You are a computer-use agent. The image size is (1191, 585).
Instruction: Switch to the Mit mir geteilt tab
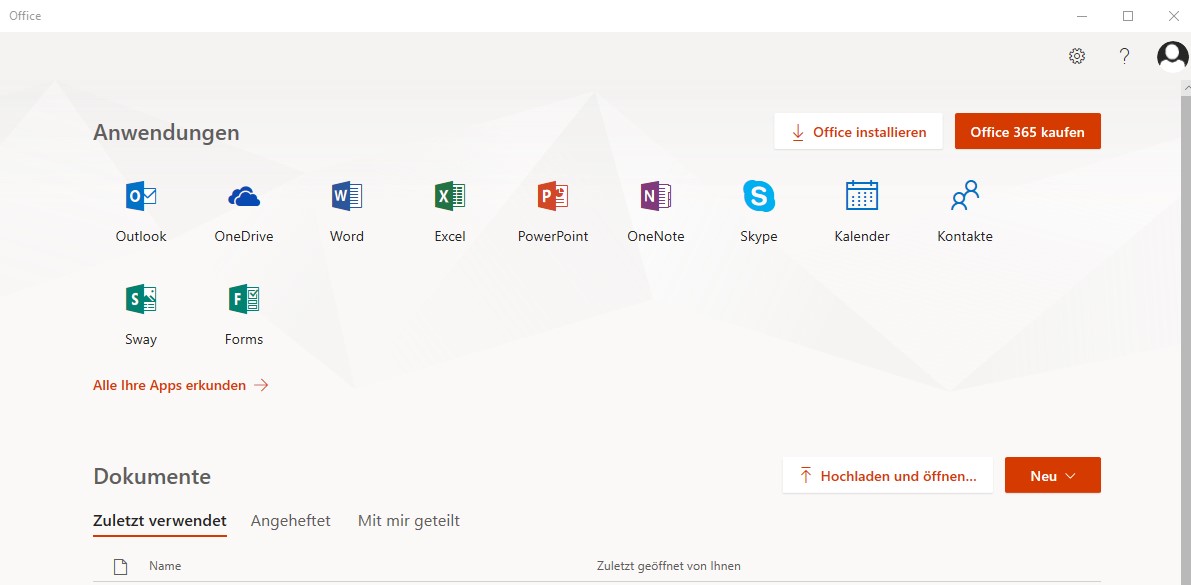click(x=409, y=521)
